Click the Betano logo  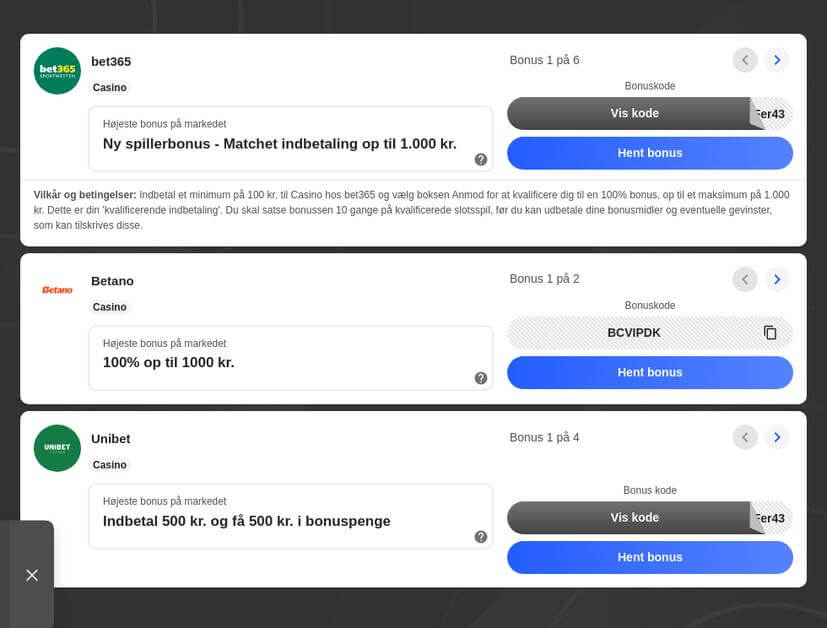57,290
